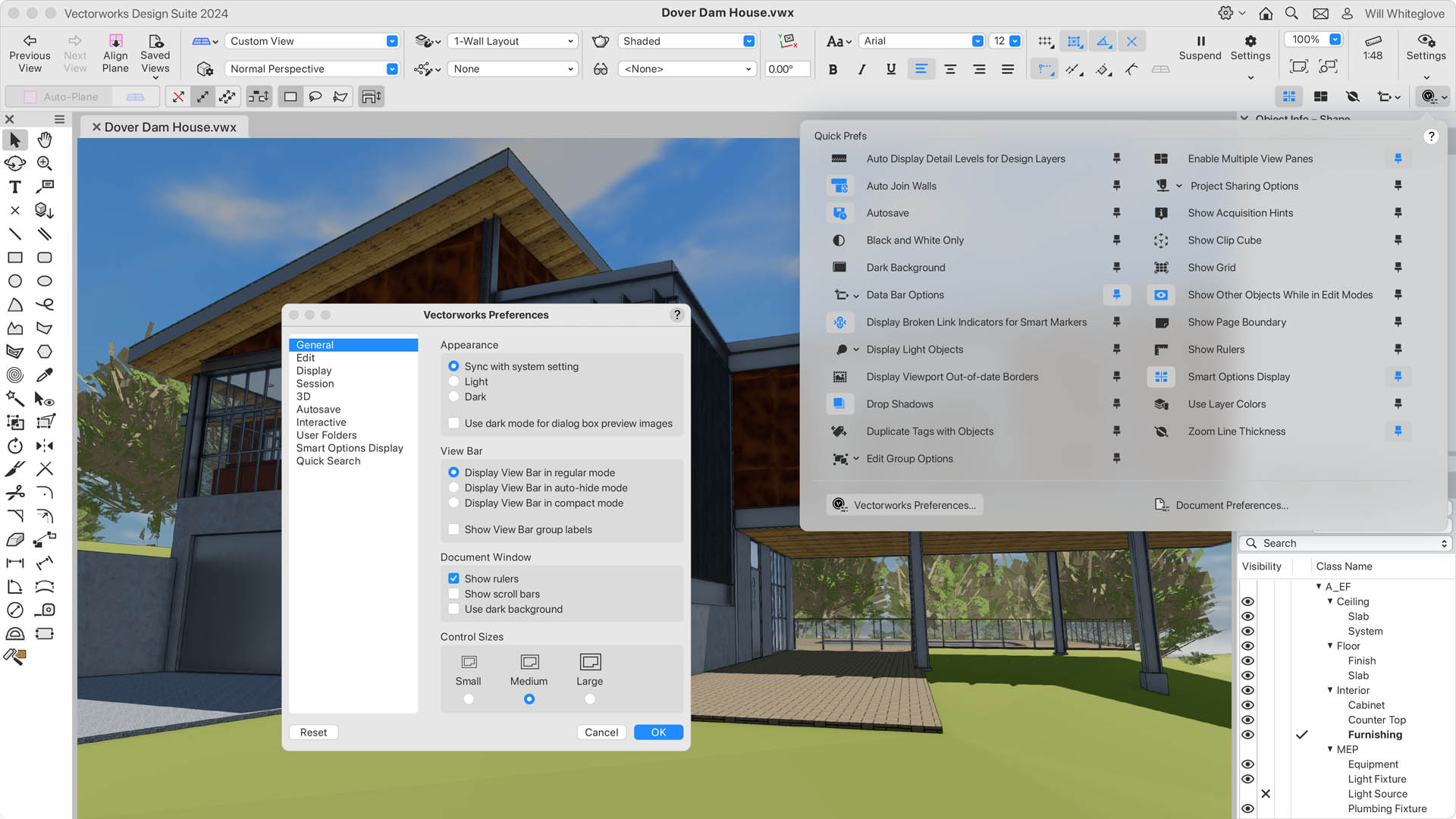Collapse the Interior class tree
The image size is (1456, 819).
coord(1330,690)
